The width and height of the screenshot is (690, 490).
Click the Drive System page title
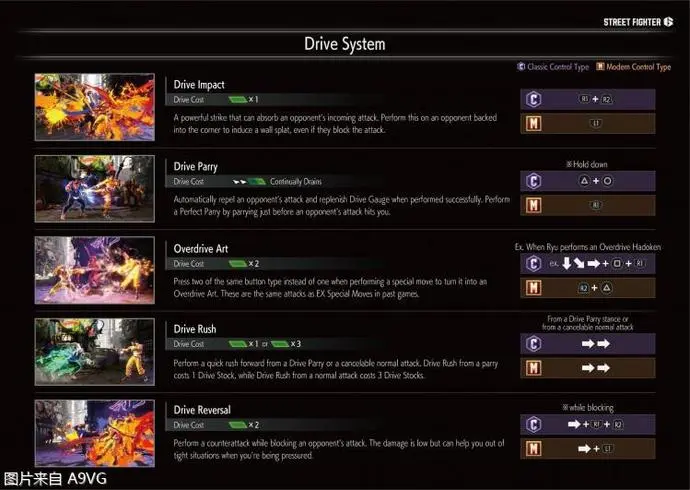(x=345, y=44)
